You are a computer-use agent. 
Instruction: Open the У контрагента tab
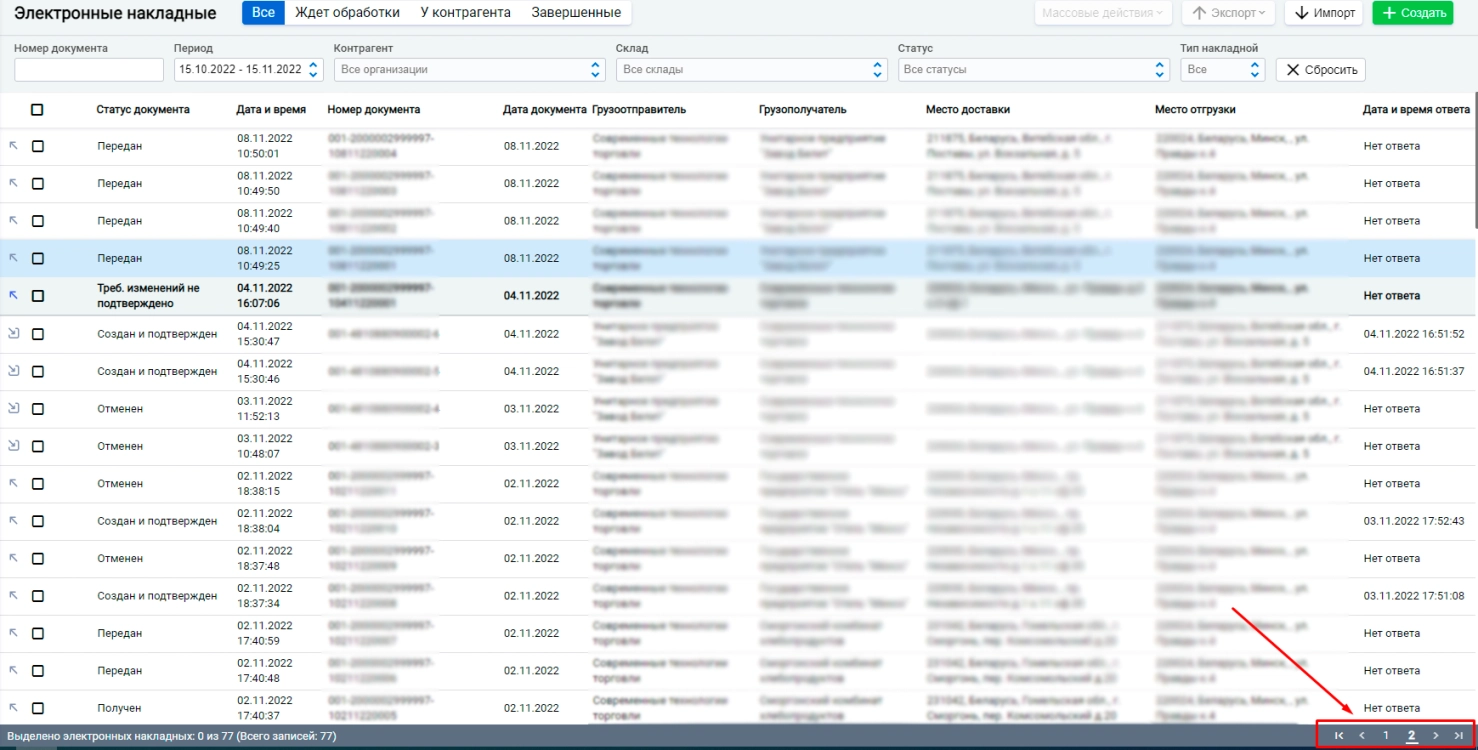point(466,13)
